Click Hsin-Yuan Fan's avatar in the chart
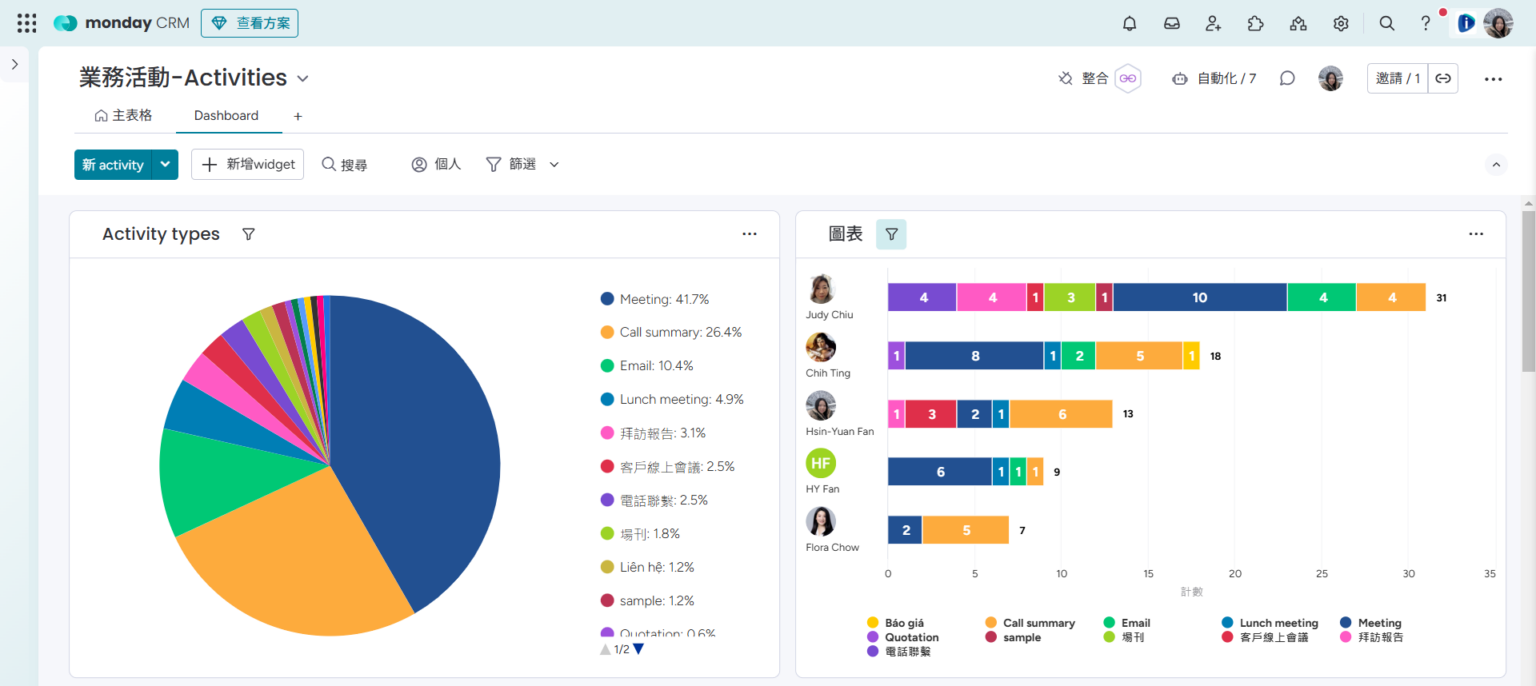1536x686 pixels. pyautogui.click(x=821, y=405)
